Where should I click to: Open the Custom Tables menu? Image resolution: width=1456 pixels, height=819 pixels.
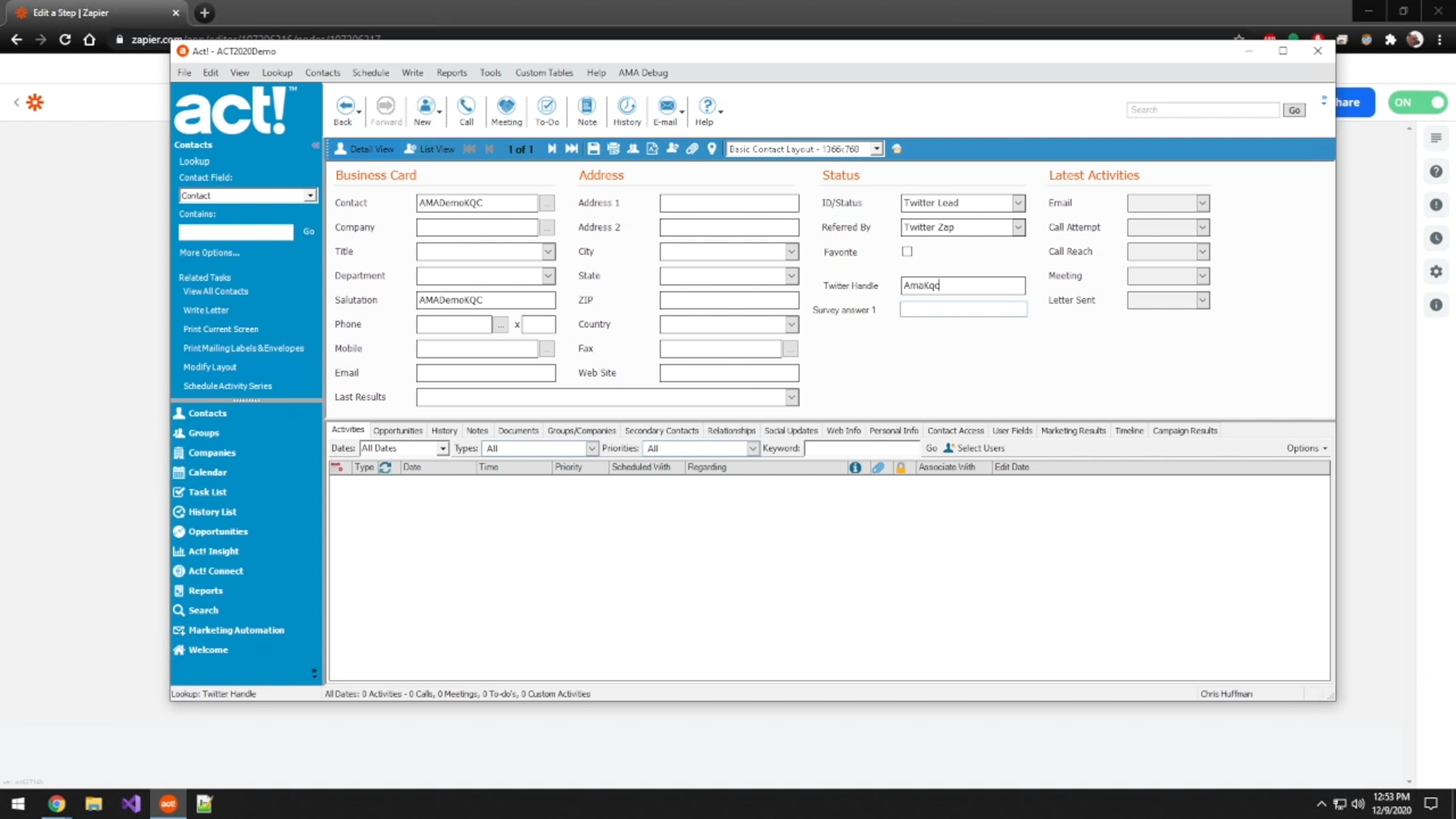(x=544, y=73)
